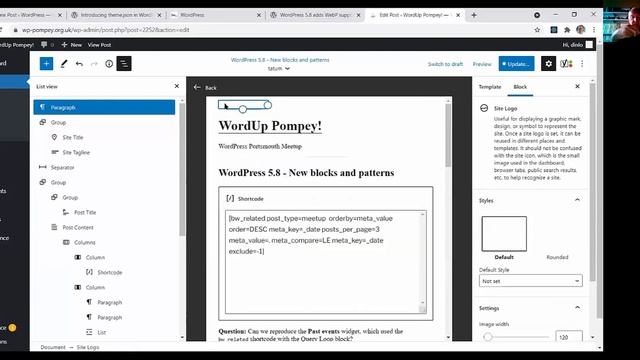Click the Site Logo block icon
Image resolution: width=640 pixels, height=360 pixels.
click(484, 108)
